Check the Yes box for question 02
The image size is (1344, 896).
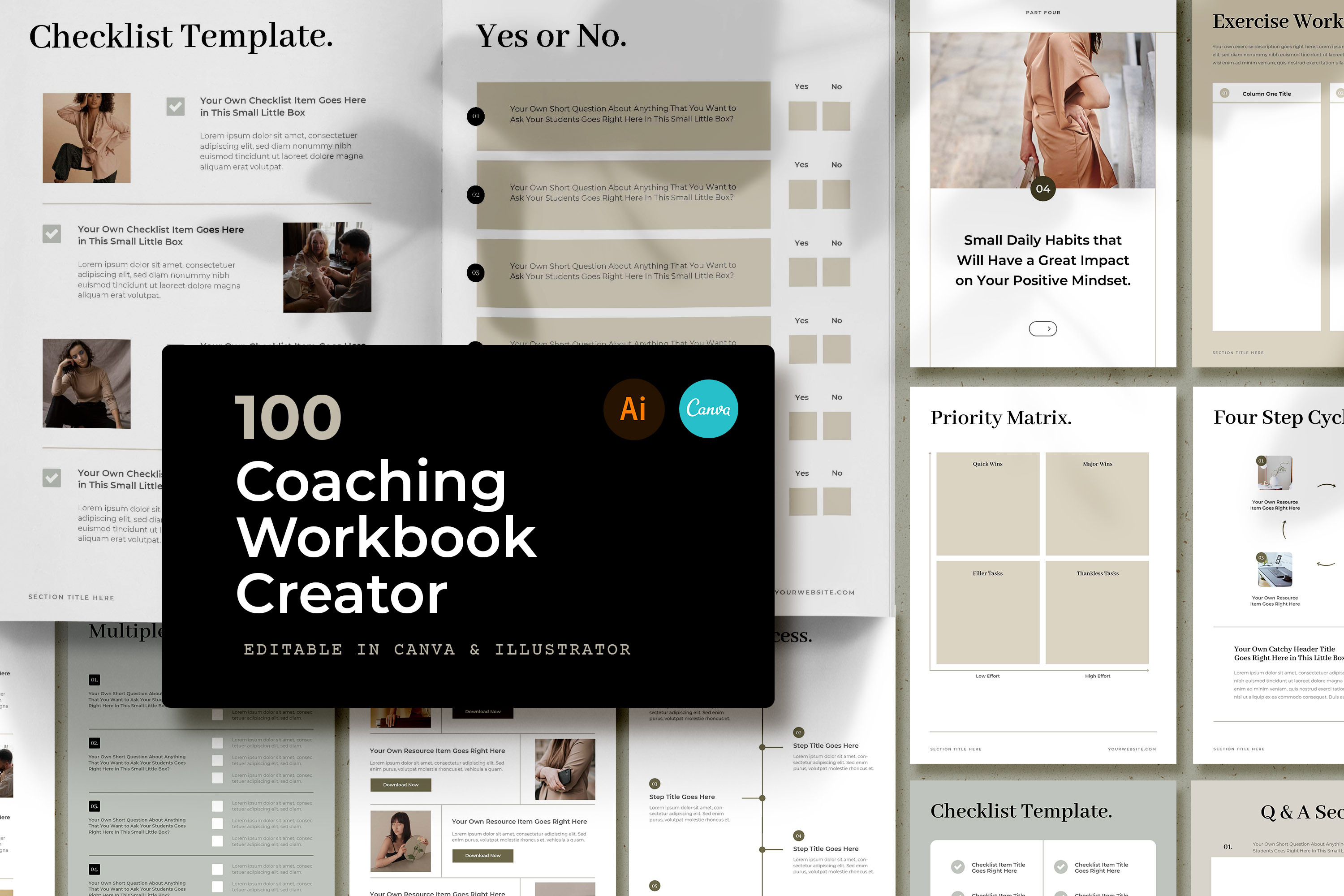click(x=802, y=194)
